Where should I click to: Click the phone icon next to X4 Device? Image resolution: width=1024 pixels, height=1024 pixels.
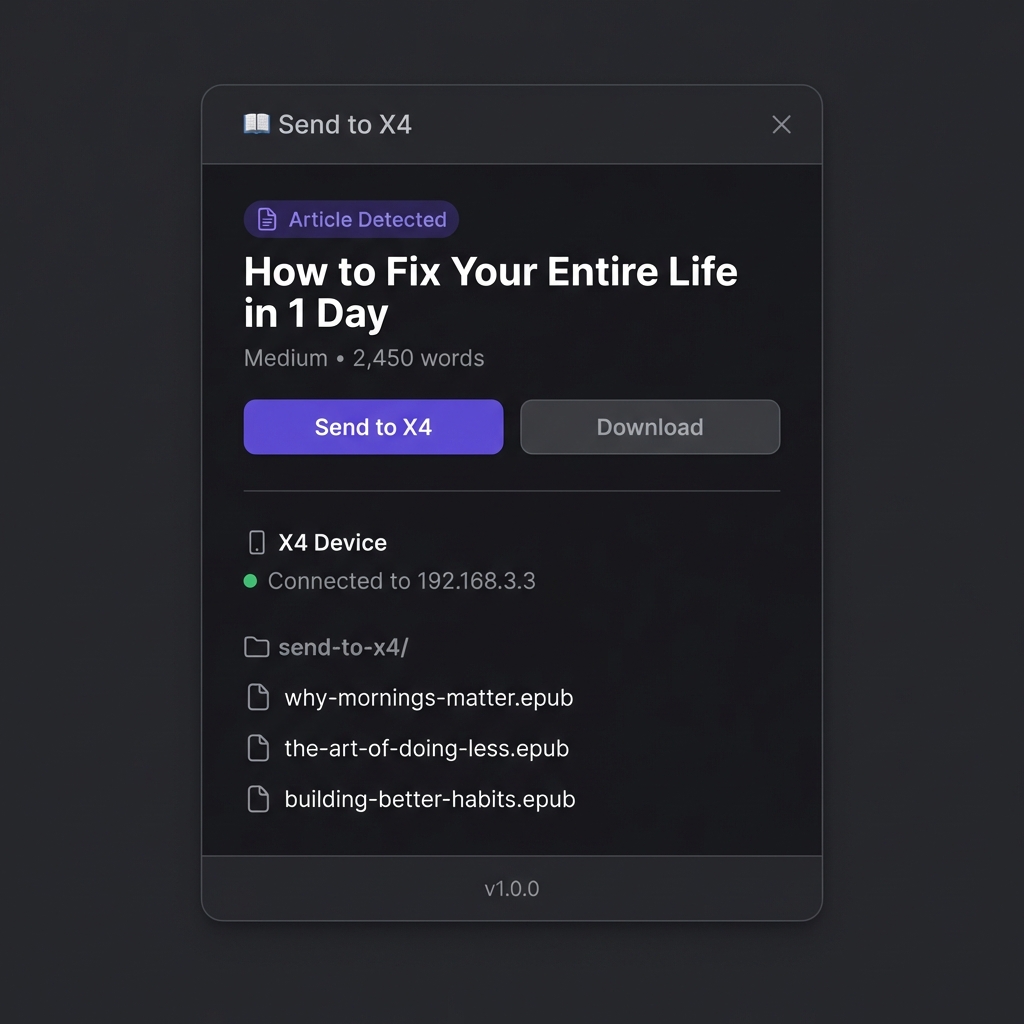click(256, 542)
